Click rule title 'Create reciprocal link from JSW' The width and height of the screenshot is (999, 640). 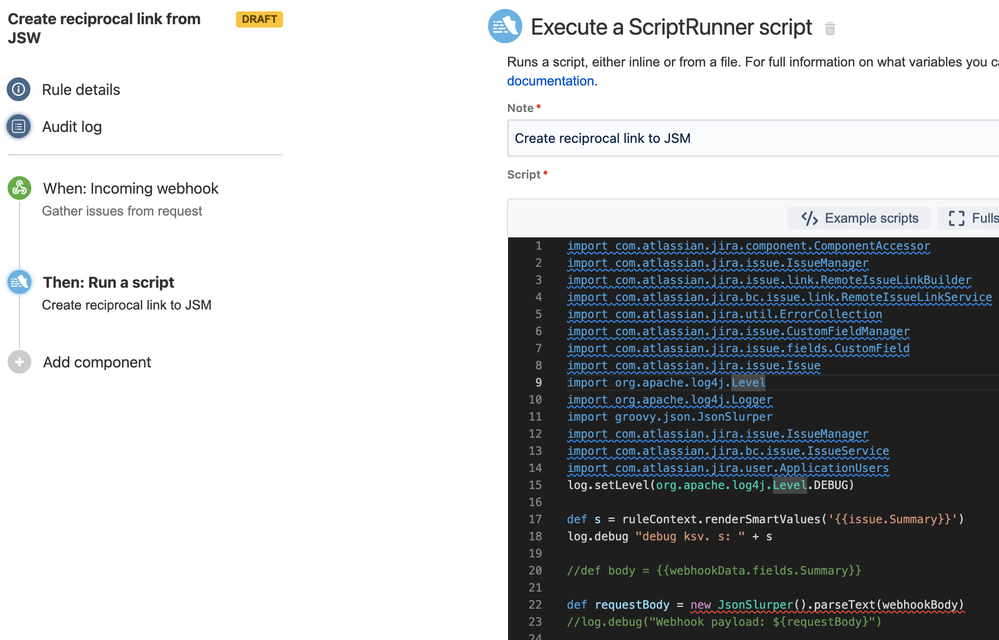[x=104, y=28]
